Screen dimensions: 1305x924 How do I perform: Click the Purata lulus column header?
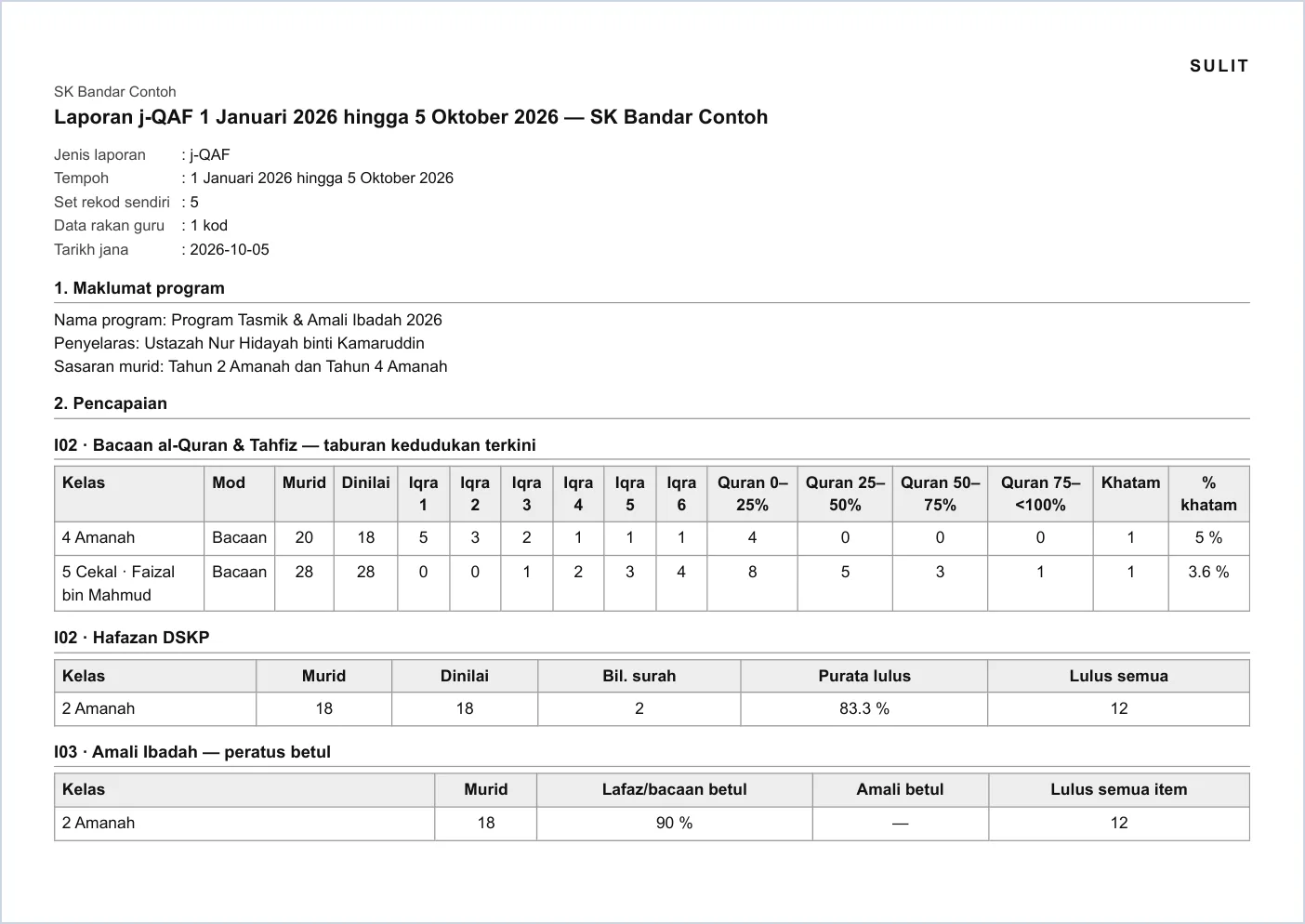point(864,676)
